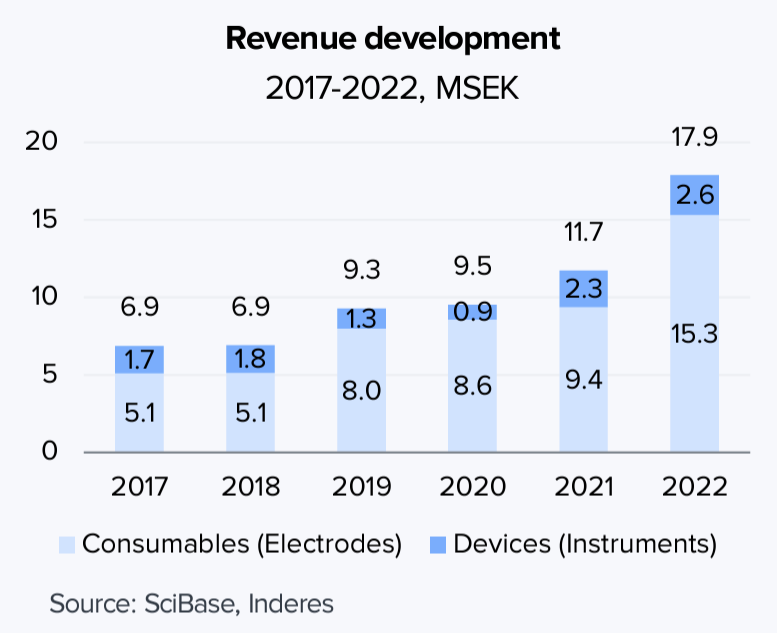This screenshot has width=777, height=633.
Task: Click the 11.7 total label above 2021
Action: (x=583, y=234)
